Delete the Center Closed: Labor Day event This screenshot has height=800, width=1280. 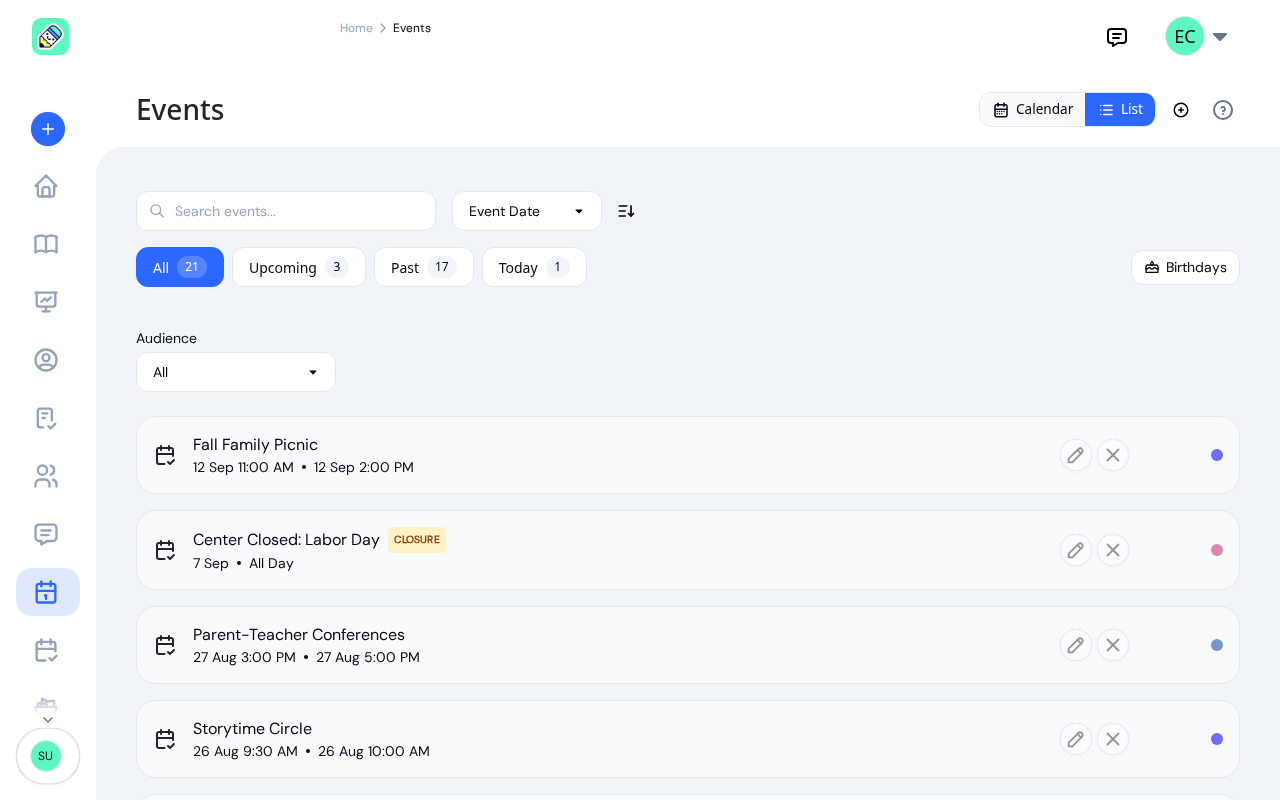click(x=1113, y=550)
